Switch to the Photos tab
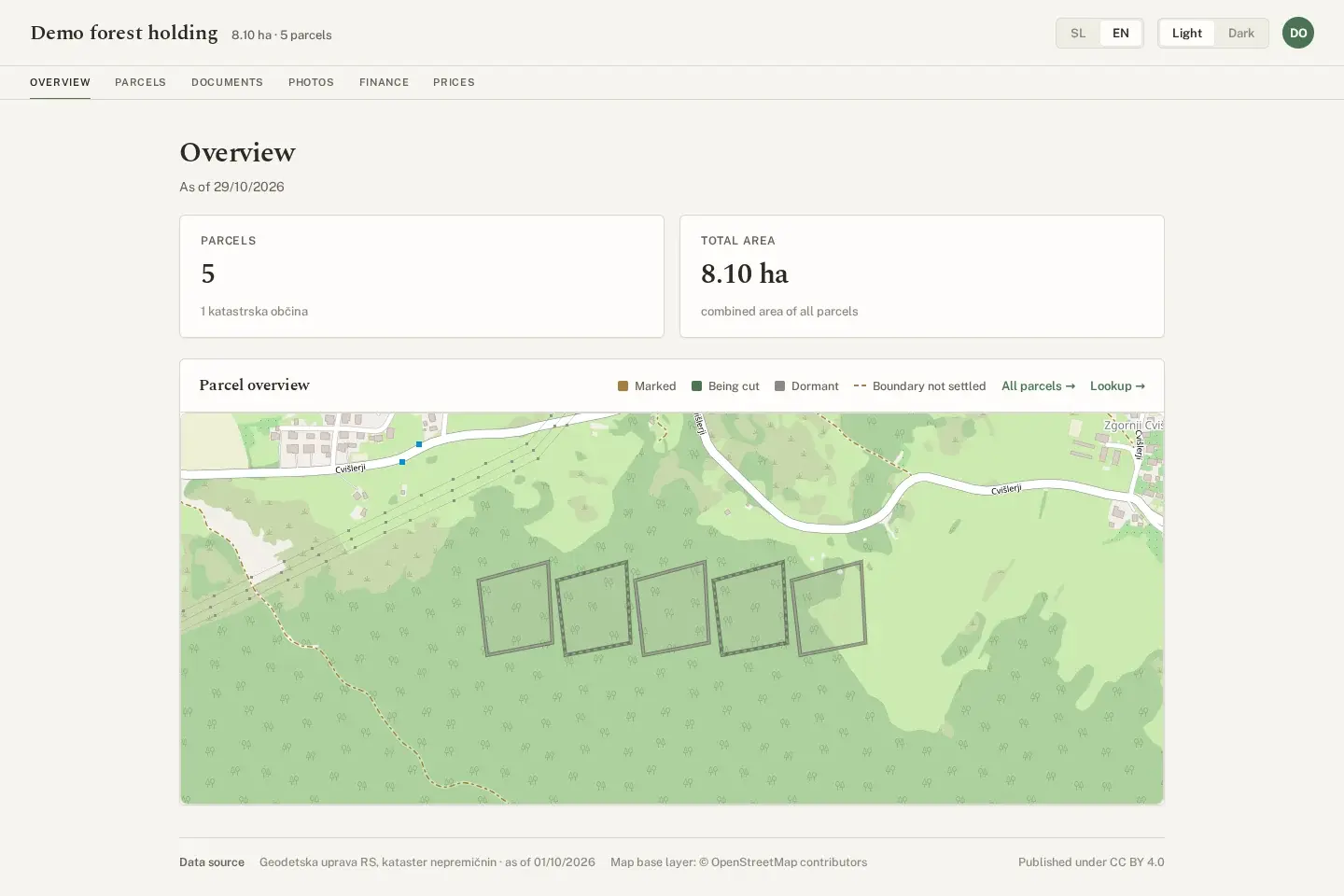The width and height of the screenshot is (1344, 896). pyautogui.click(x=311, y=82)
